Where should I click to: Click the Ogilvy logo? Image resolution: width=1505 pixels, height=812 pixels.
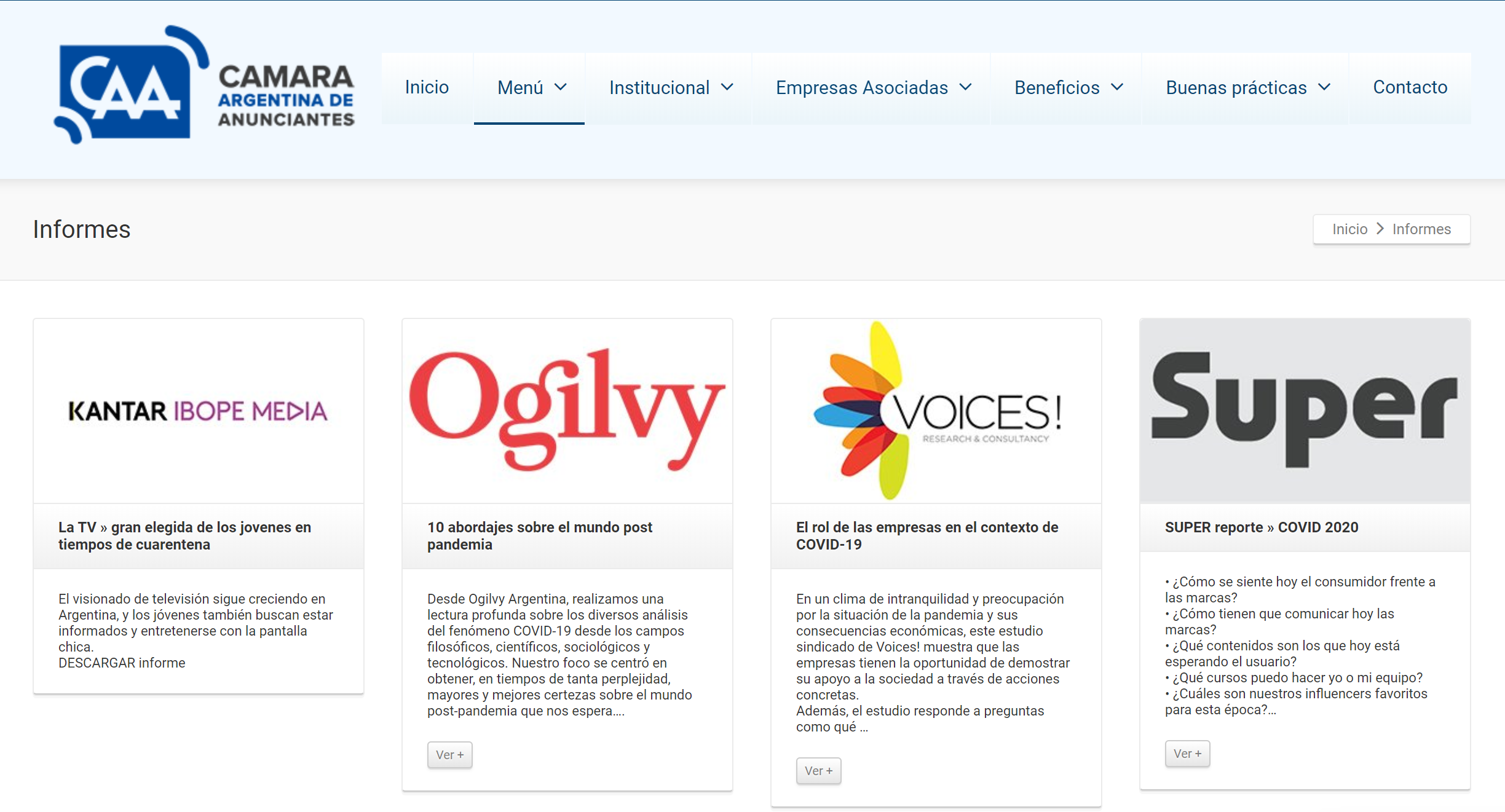(x=567, y=409)
